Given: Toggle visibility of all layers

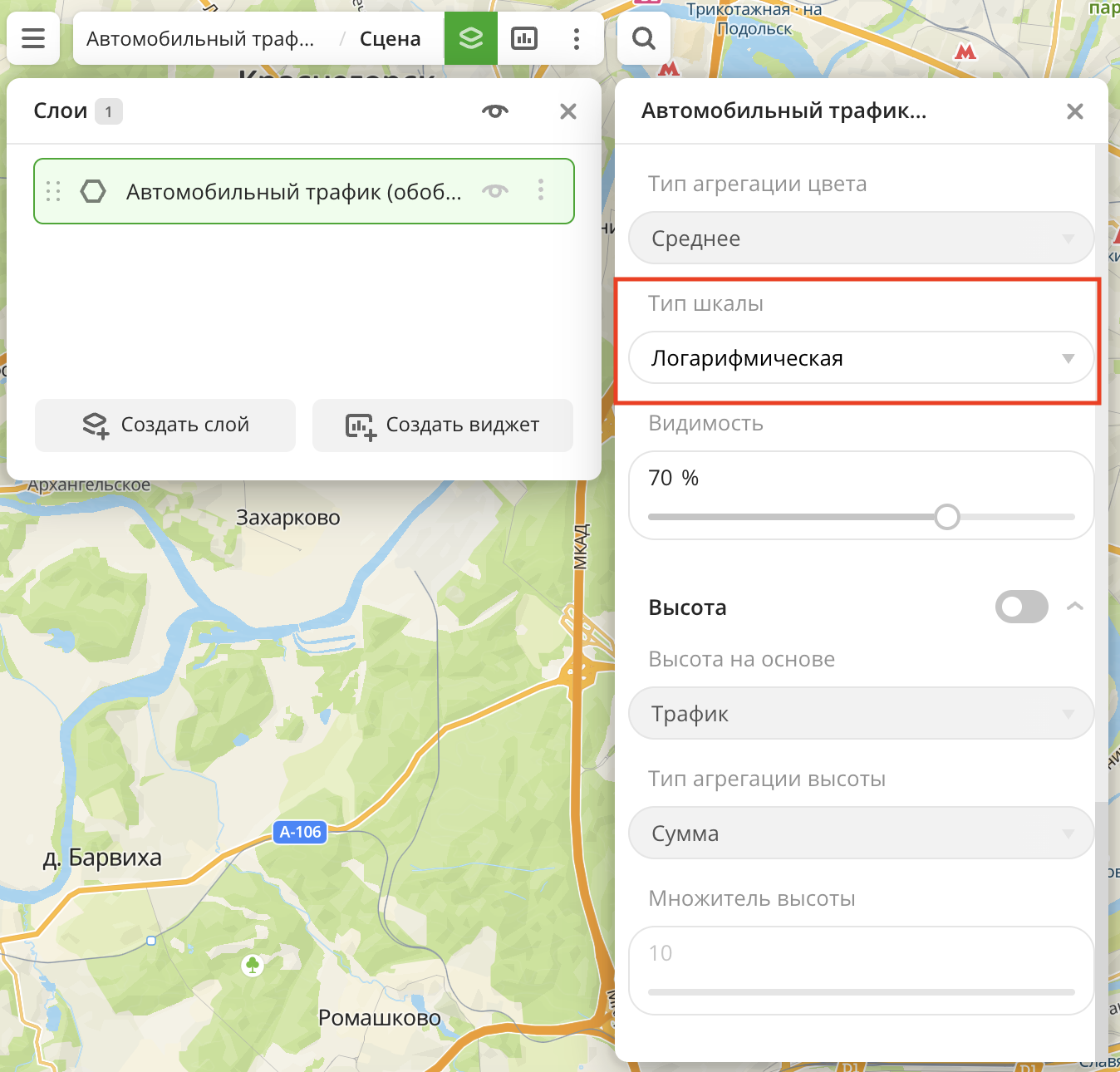Looking at the screenshot, I should pyautogui.click(x=495, y=111).
